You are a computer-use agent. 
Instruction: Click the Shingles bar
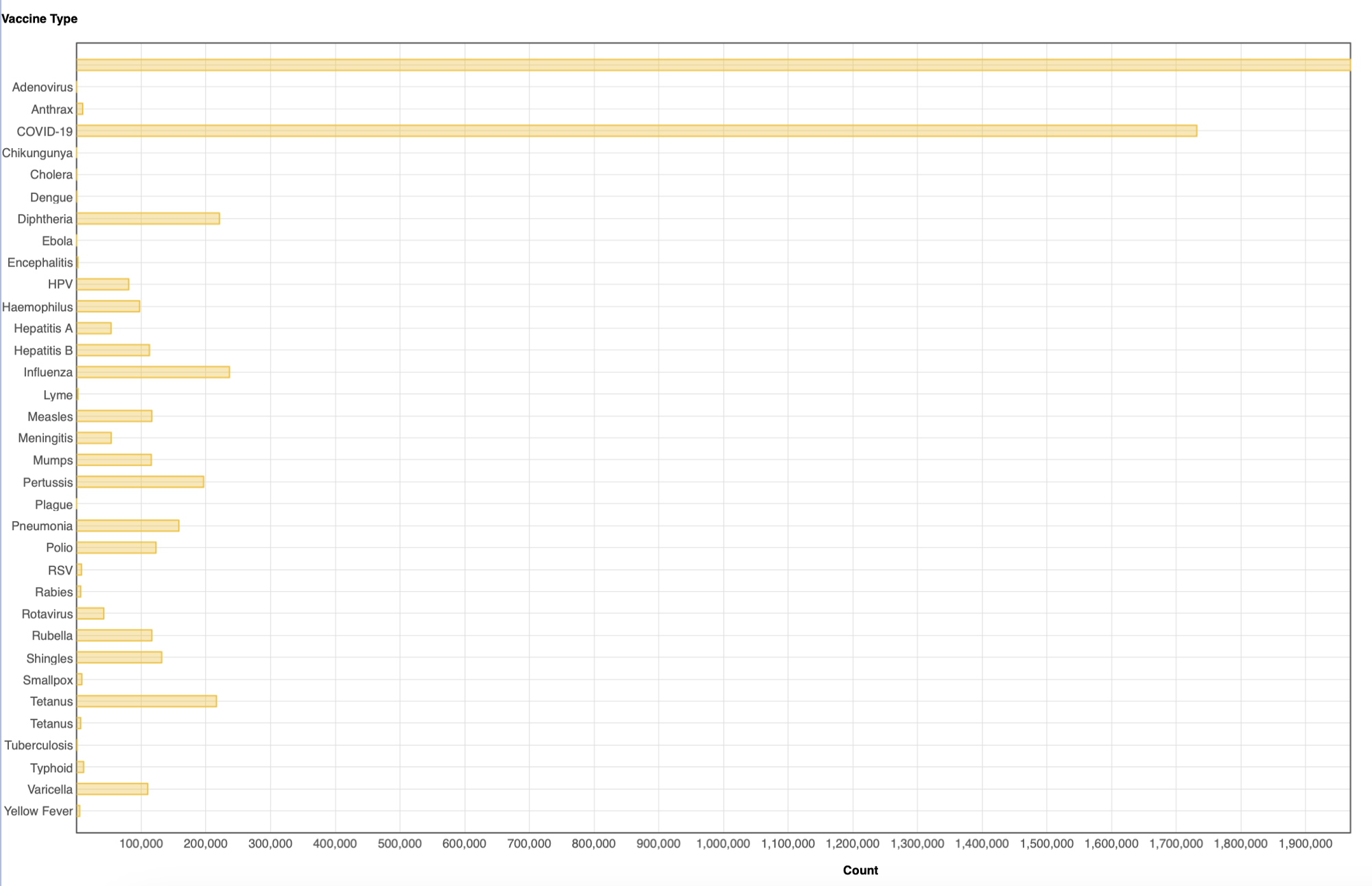pyautogui.click(x=119, y=658)
